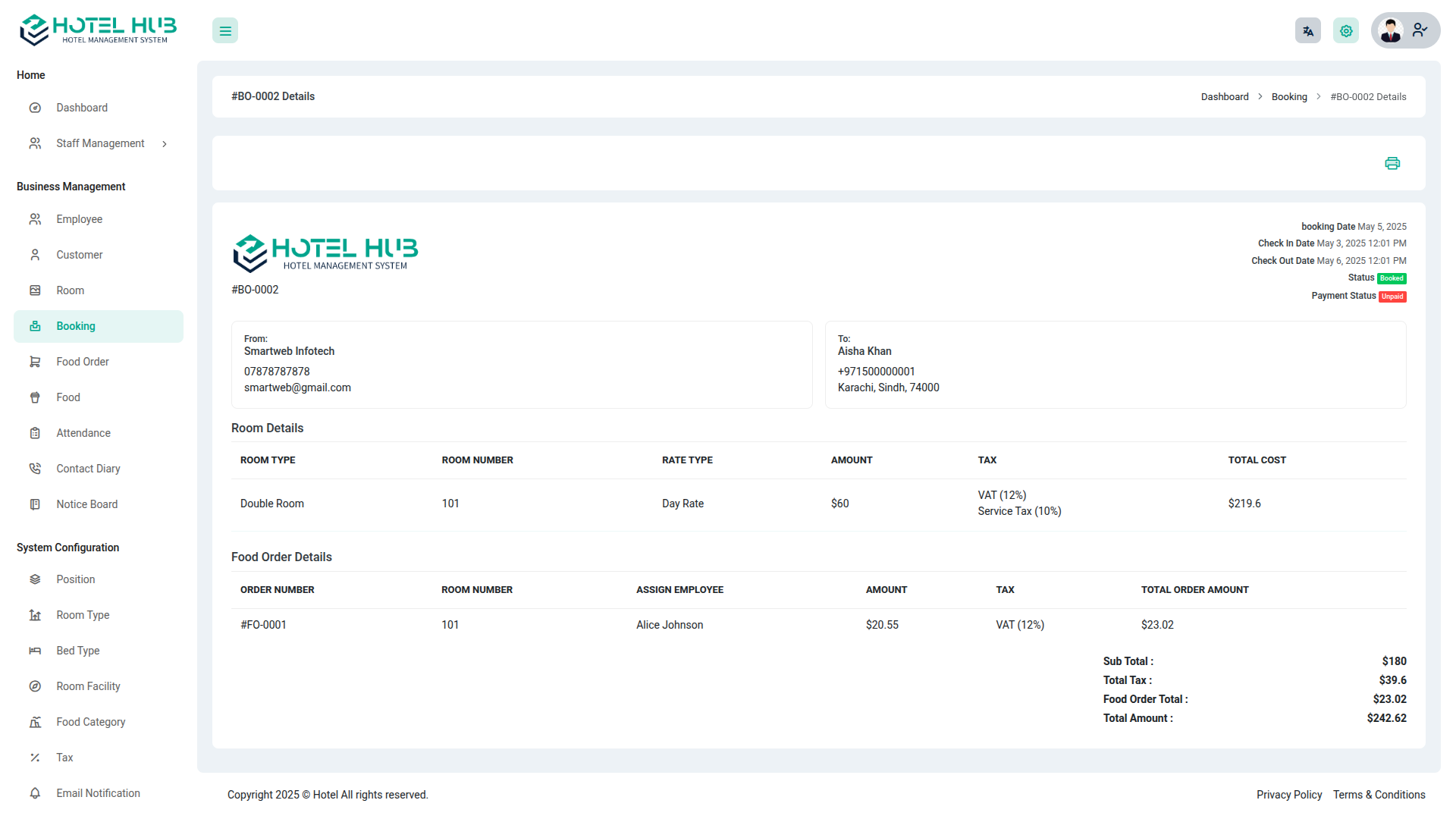This screenshot has height=819, width=1456.
Task: Click the Booking breadcrumb link
Action: (x=1289, y=97)
